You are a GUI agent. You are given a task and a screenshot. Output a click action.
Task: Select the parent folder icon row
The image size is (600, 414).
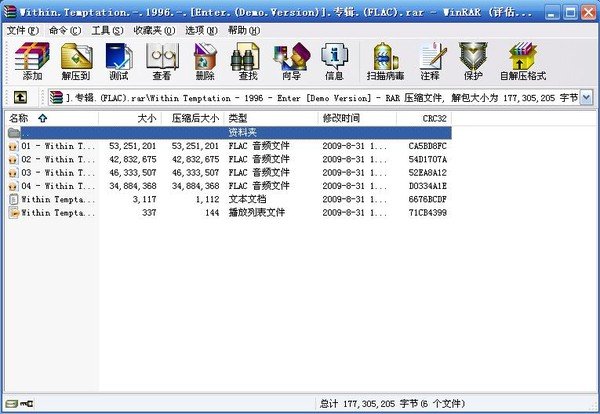pos(14,133)
